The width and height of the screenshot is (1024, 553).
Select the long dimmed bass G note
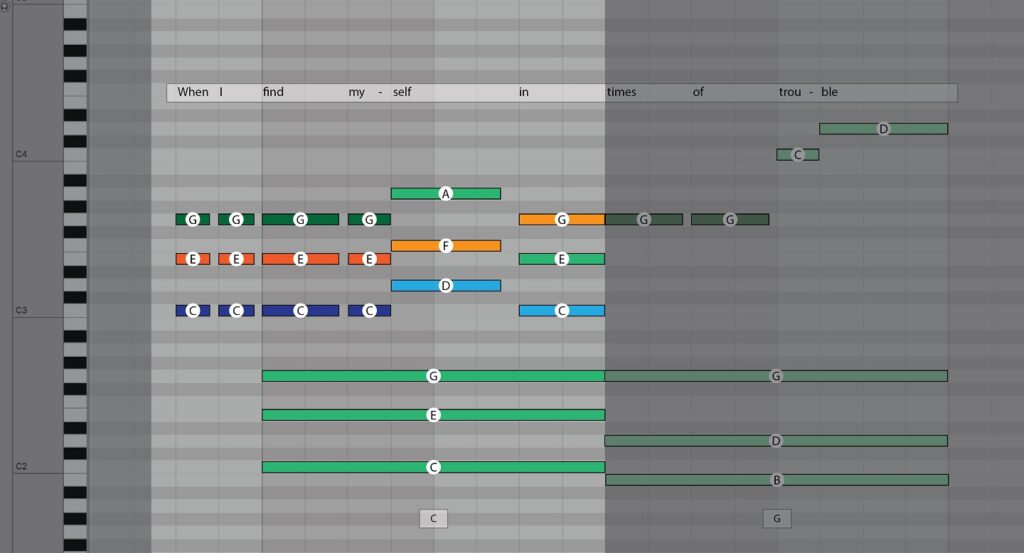pos(776,376)
